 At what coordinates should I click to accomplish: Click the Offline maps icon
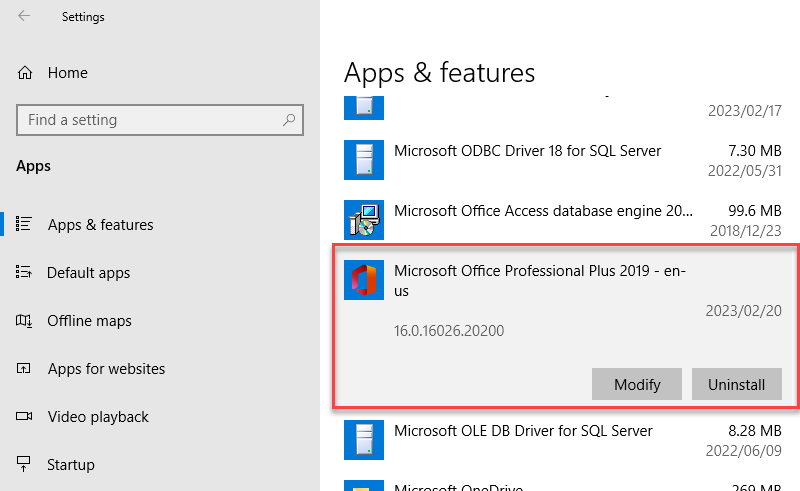tap(23, 321)
